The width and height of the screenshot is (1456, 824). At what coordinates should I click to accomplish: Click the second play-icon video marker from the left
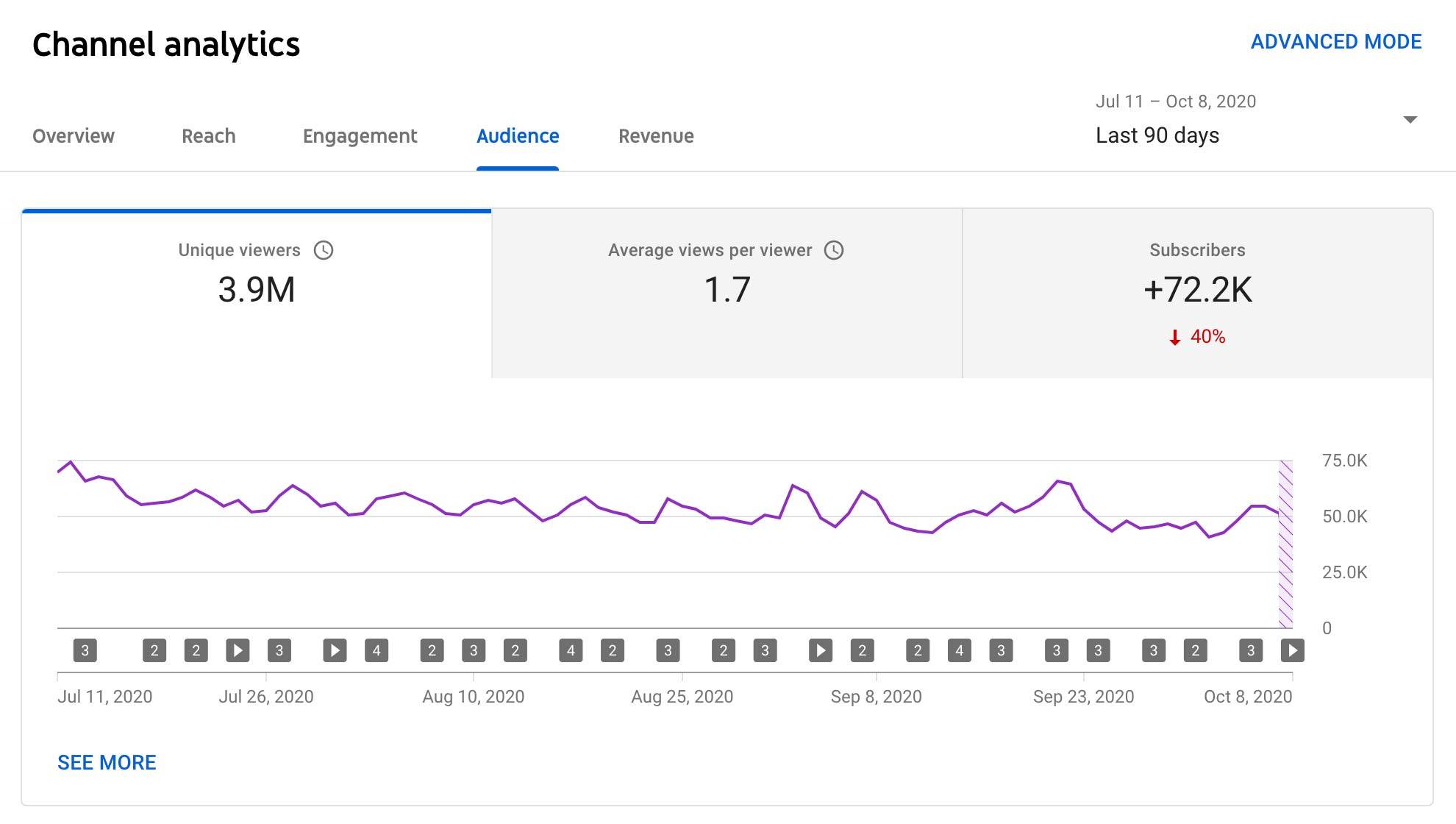(335, 650)
